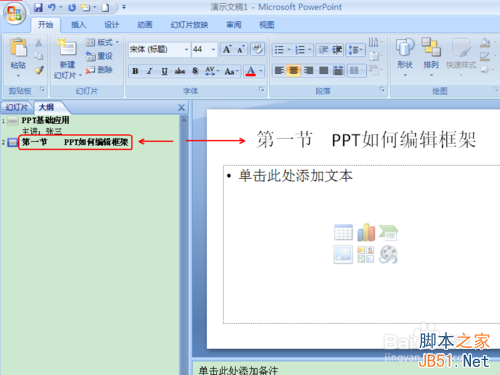Paste clipboard contents with 粘贴
The width and height of the screenshot is (500, 375).
pyautogui.click(x=18, y=57)
